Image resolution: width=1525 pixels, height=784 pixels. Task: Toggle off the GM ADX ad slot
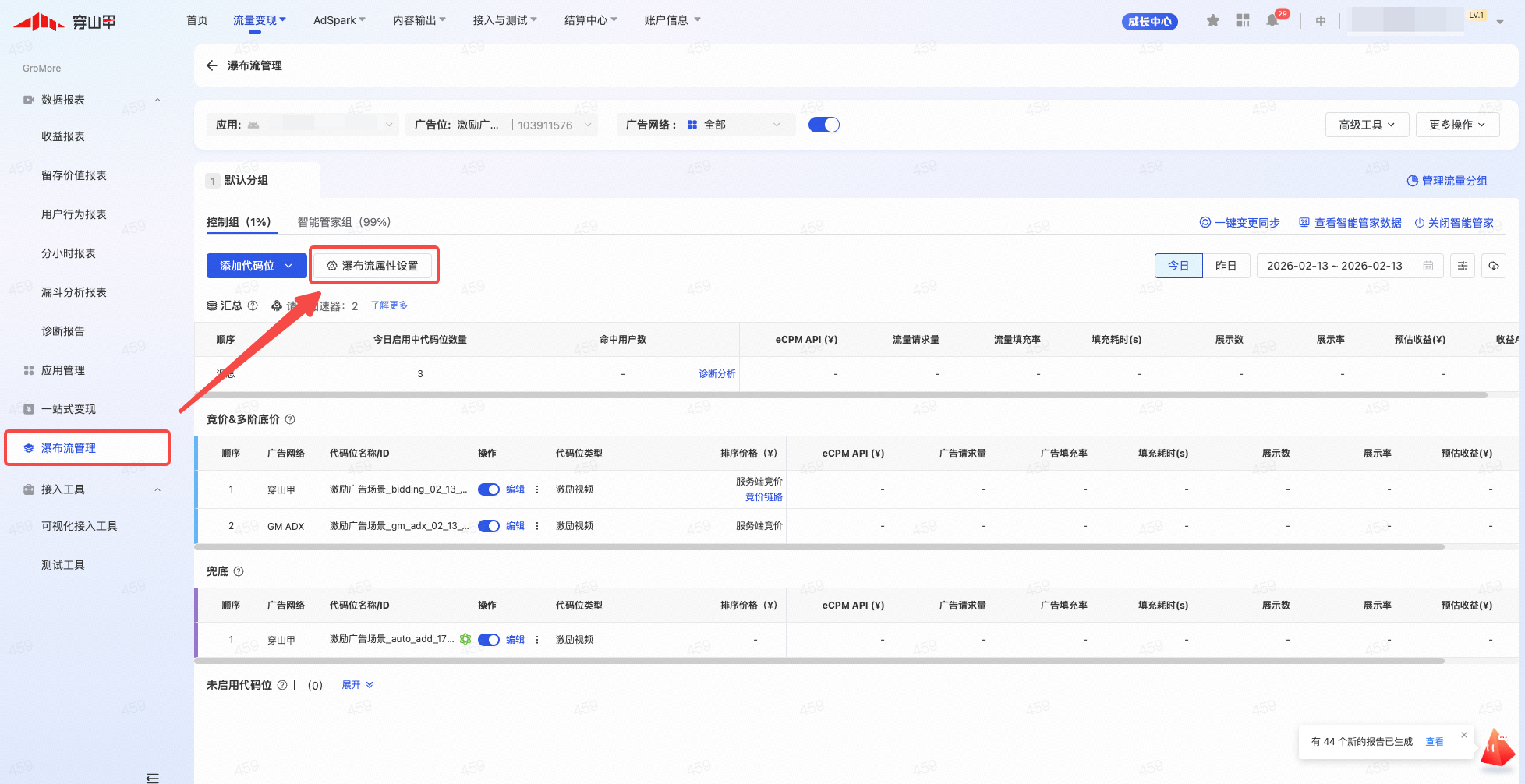[x=489, y=526]
